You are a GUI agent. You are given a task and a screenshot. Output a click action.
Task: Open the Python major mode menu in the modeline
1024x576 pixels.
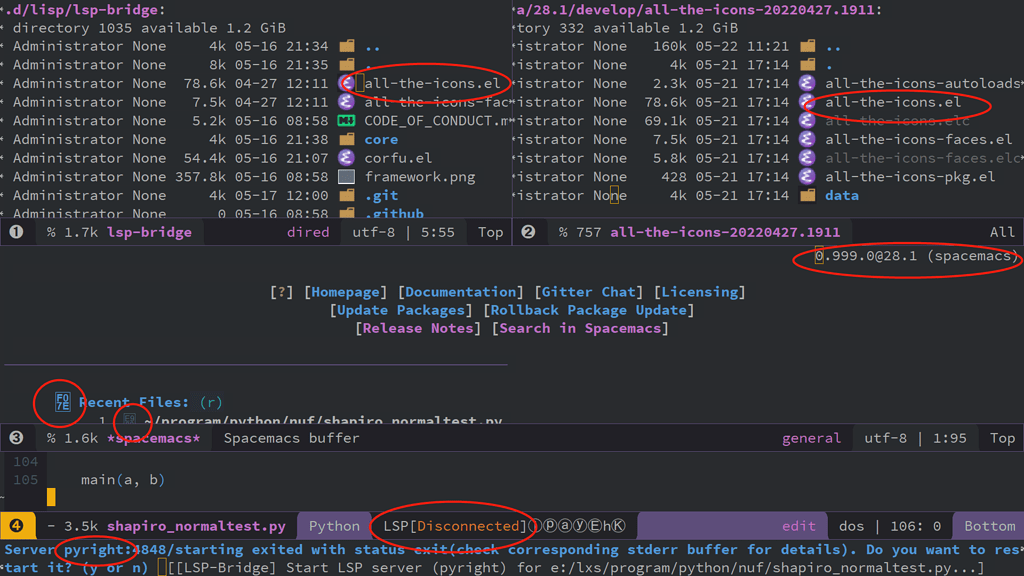coord(334,525)
